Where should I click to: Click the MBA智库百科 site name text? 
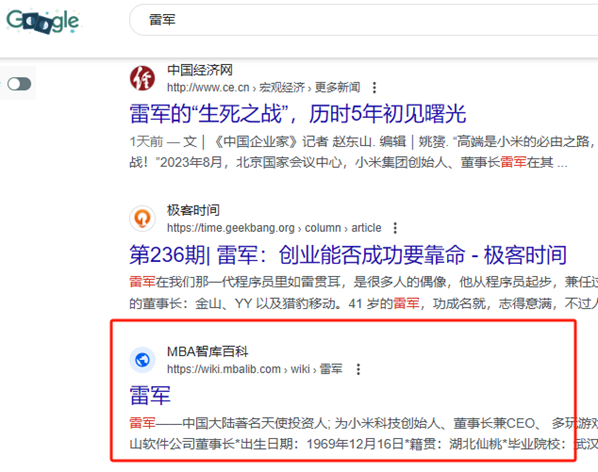pos(207,352)
